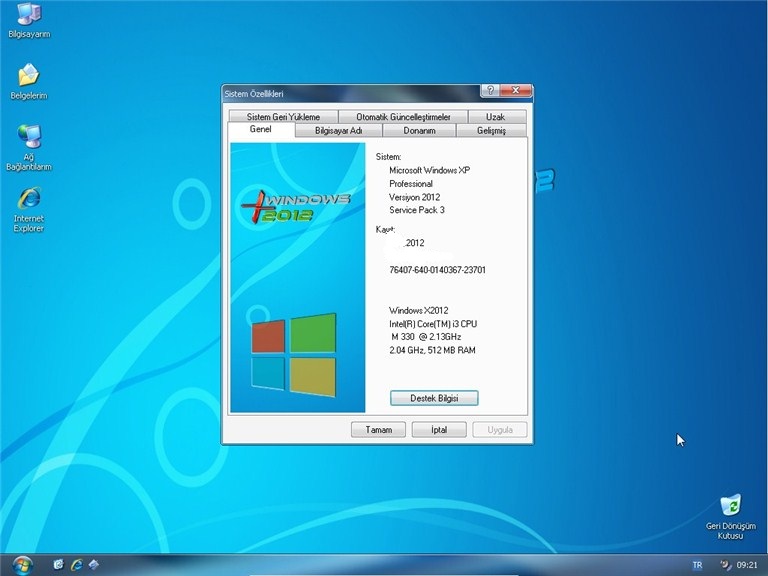Click Microsoft Windows XP text
The image size is (768, 576).
[430, 170]
